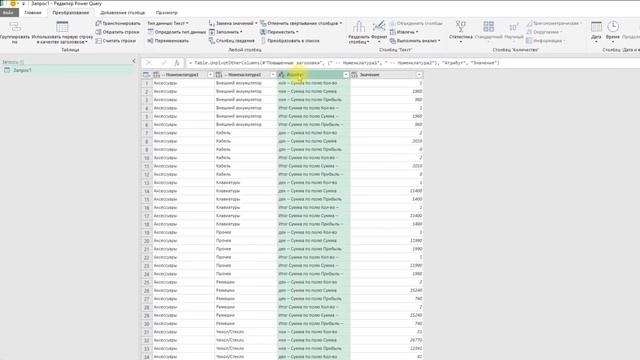Click the cancel X in formula bar

click(x=149, y=63)
